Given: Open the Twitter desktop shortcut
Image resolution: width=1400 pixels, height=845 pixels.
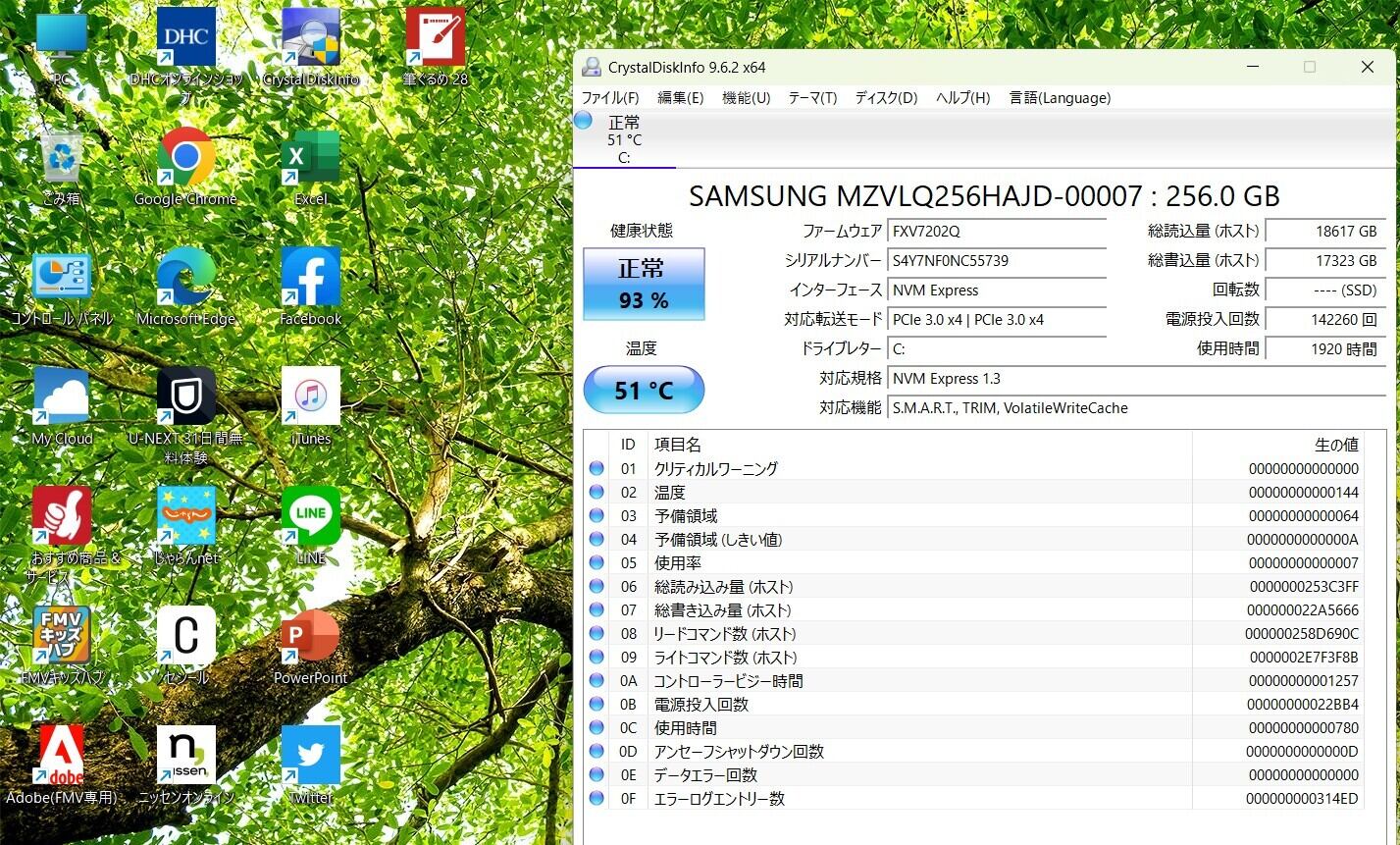Looking at the screenshot, I should pos(310,758).
